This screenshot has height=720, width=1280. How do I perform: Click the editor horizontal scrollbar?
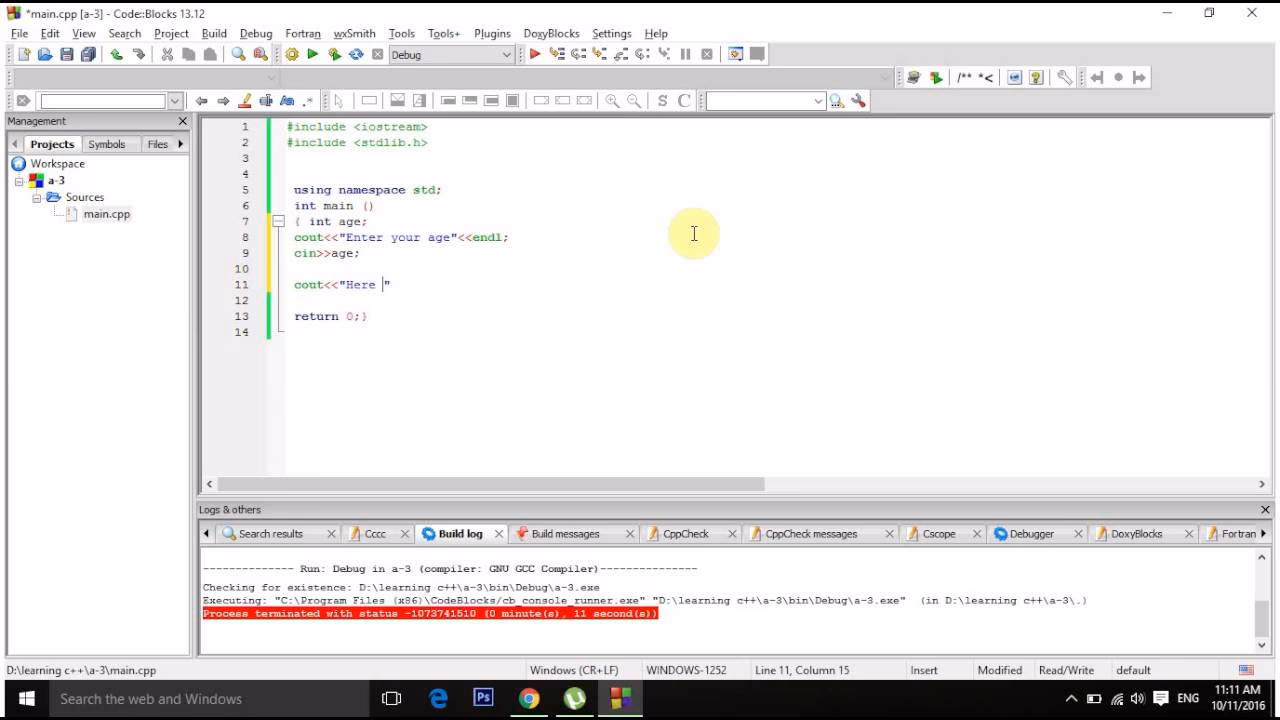point(490,484)
